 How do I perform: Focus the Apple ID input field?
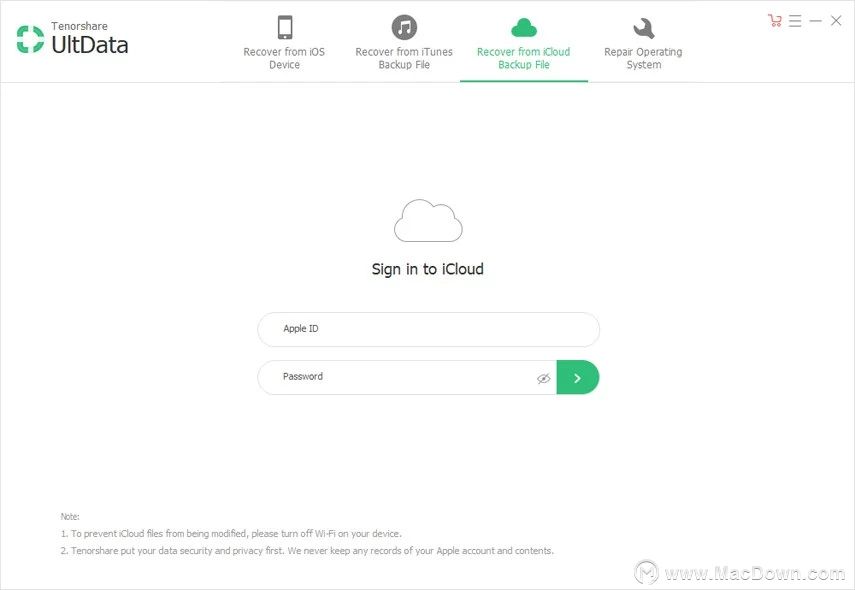(428, 329)
